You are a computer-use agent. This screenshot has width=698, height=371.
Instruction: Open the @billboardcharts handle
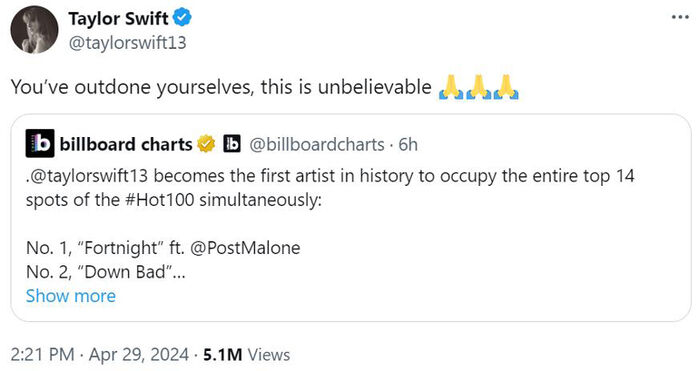(317, 144)
